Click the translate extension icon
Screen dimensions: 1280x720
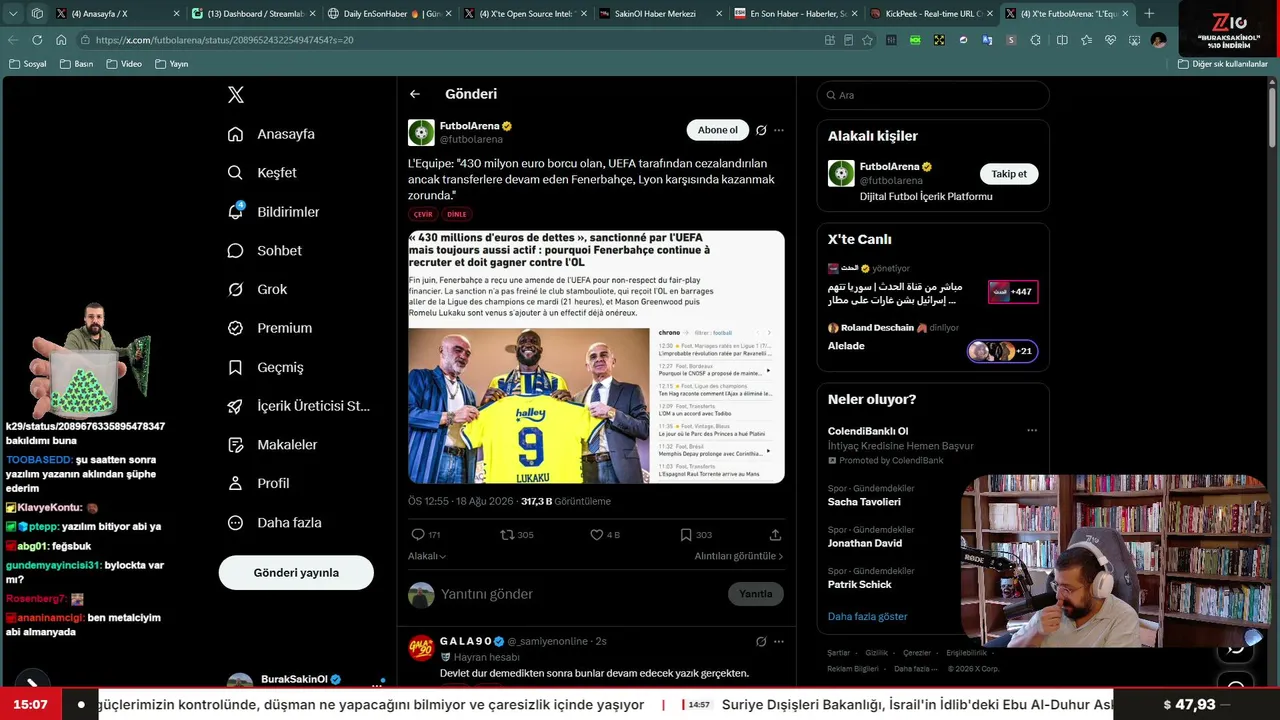[x=987, y=40]
